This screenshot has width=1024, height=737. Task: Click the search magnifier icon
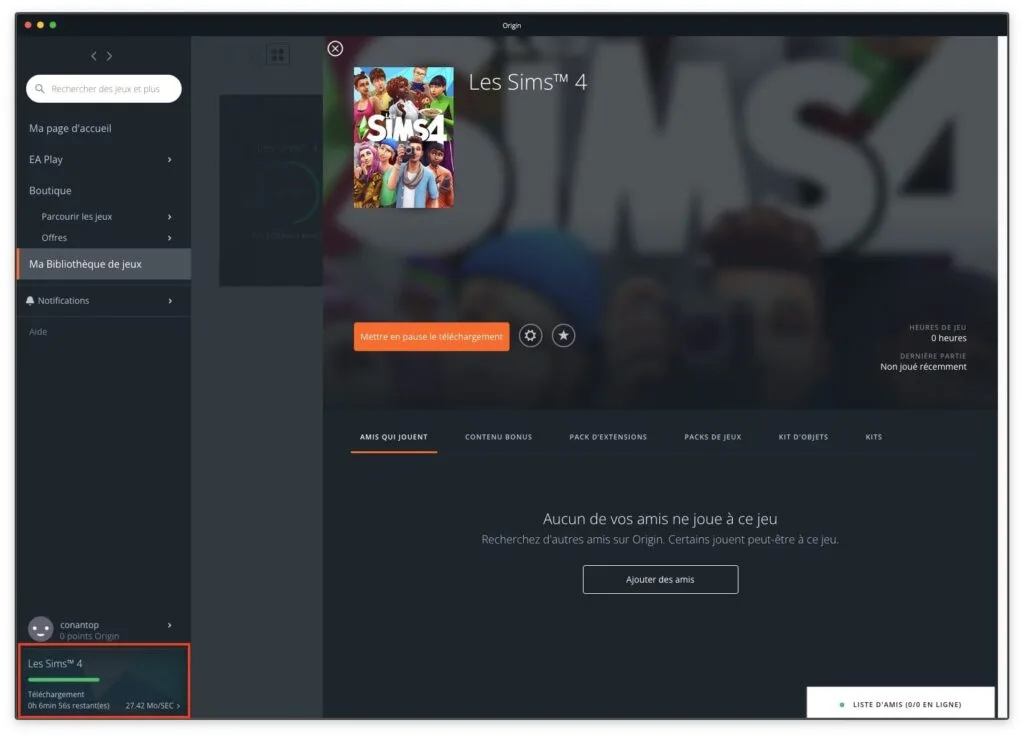point(40,89)
